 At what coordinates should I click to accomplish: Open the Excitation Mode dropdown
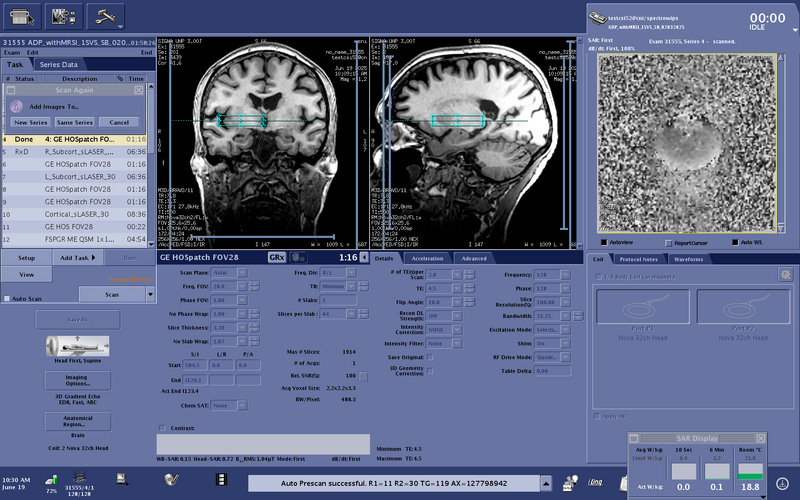(x=566, y=330)
